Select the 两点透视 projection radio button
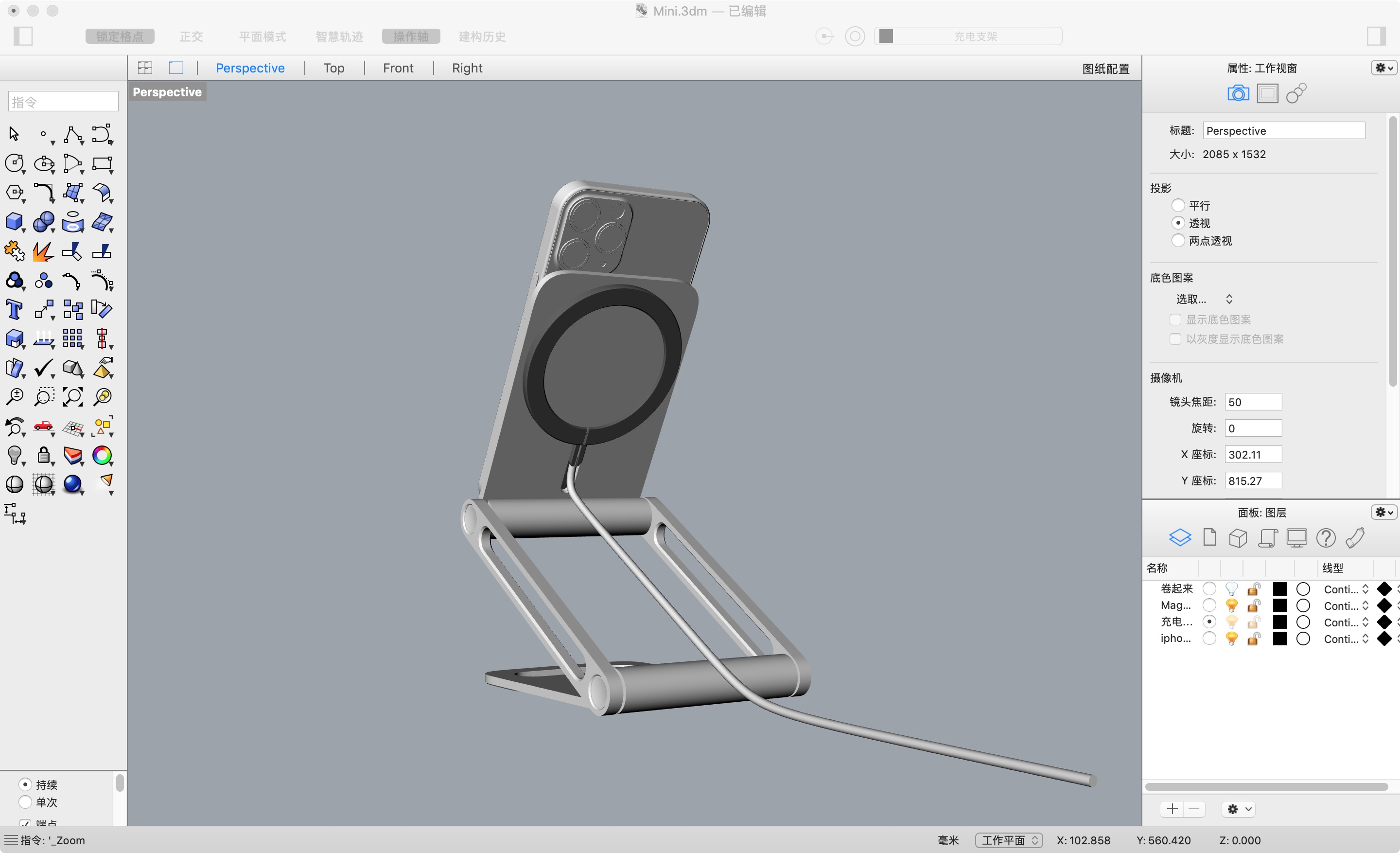1400x853 pixels. point(1179,240)
